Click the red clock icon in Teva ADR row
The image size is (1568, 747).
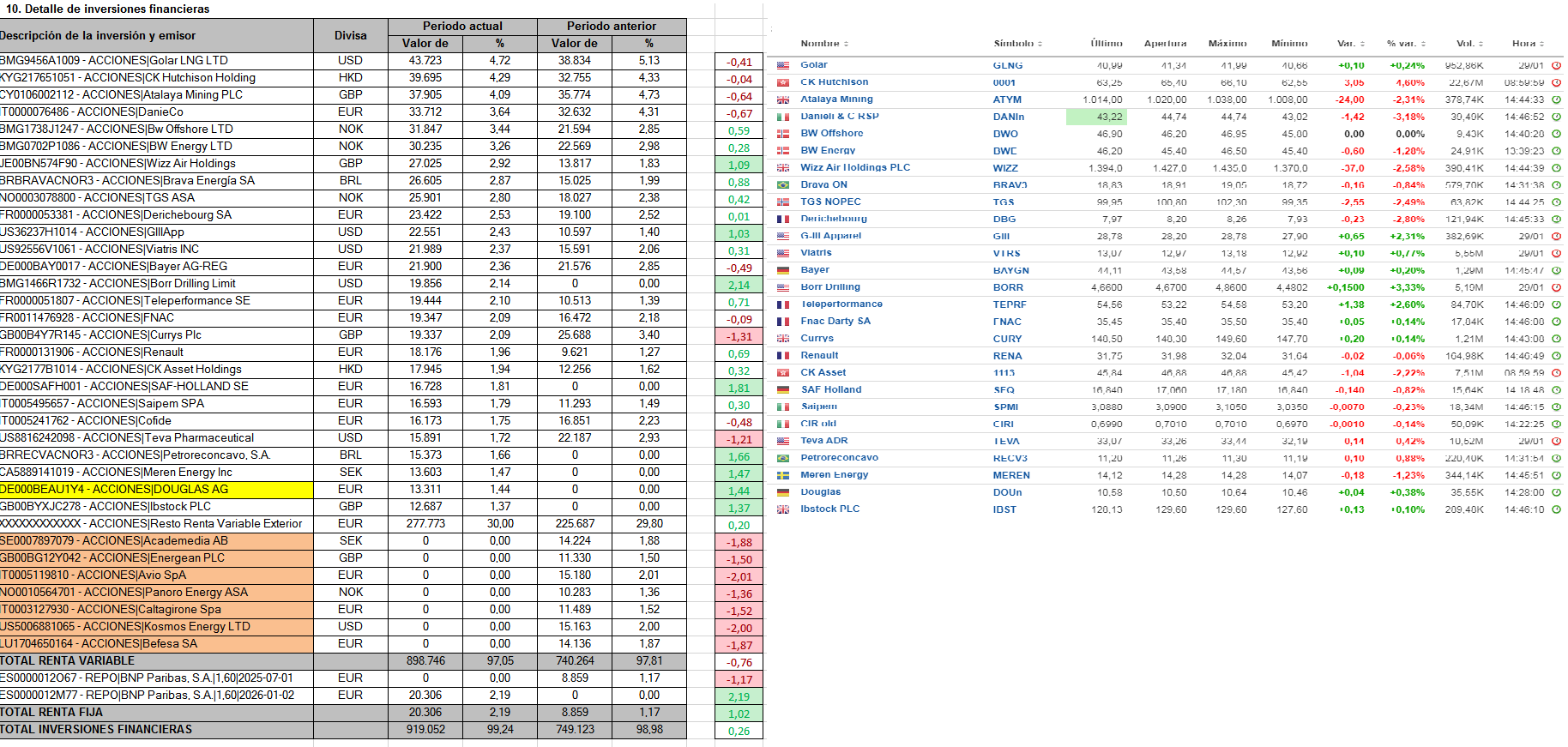tap(1556, 441)
